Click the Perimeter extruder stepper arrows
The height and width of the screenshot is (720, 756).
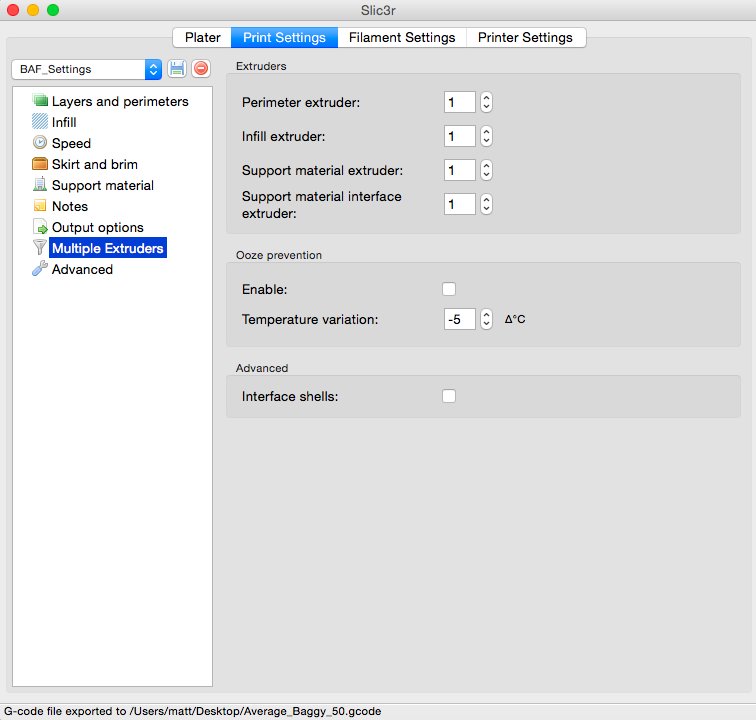click(486, 102)
